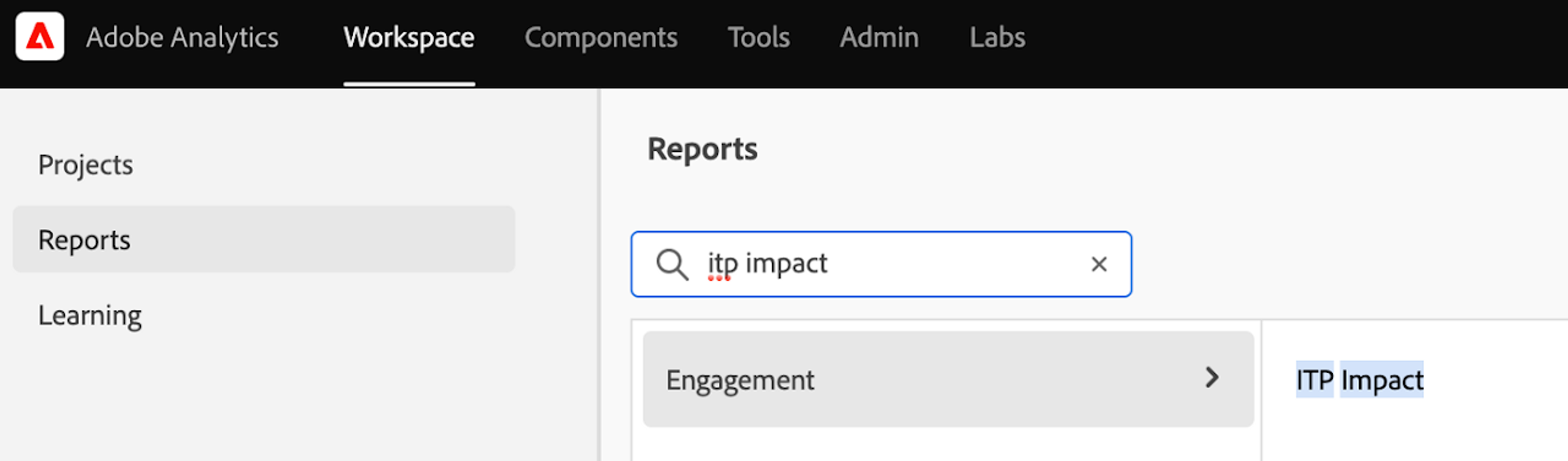Open Learning in the sidebar

89,316
